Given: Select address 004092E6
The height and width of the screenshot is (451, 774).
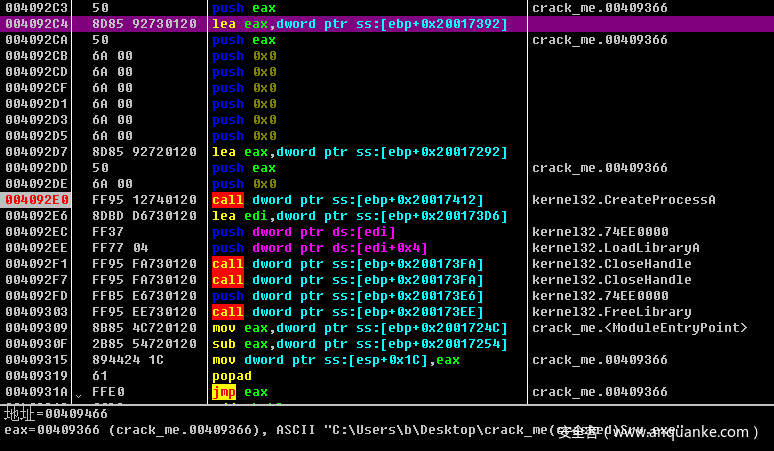Looking at the screenshot, I should tap(36, 216).
